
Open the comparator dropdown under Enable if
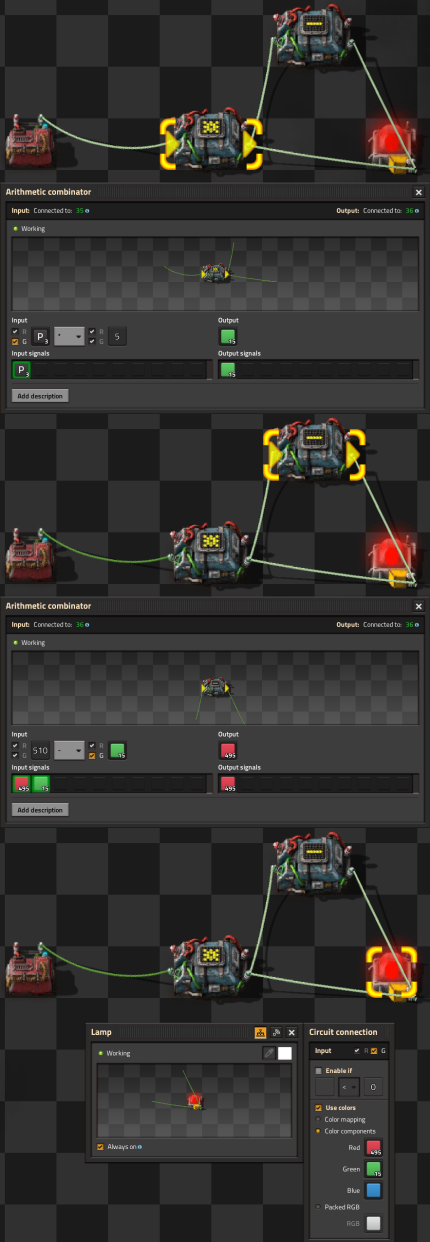tap(348, 1086)
